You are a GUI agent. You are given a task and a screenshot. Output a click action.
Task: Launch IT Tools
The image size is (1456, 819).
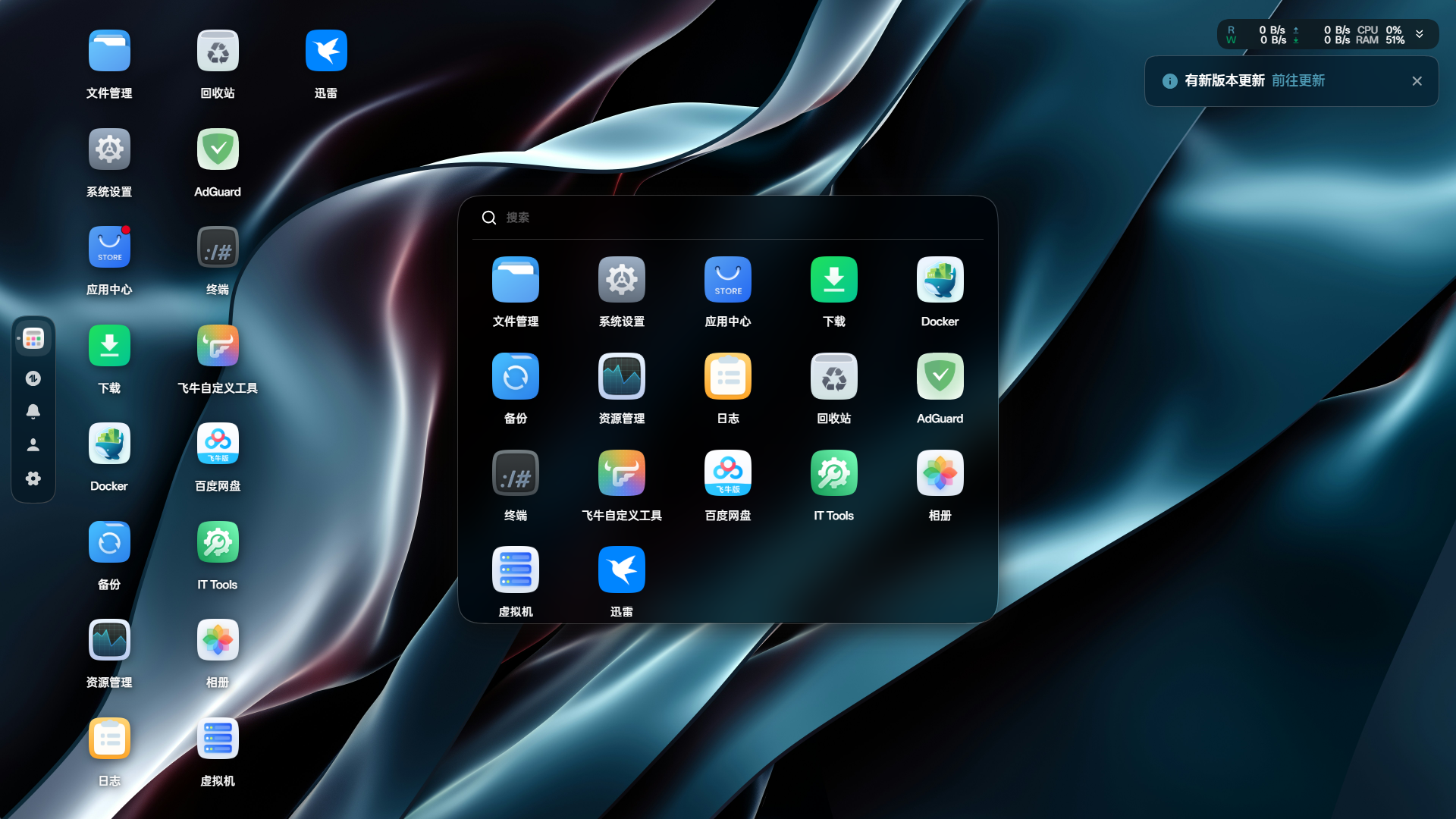pyautogui.click(x=833, y=472)
